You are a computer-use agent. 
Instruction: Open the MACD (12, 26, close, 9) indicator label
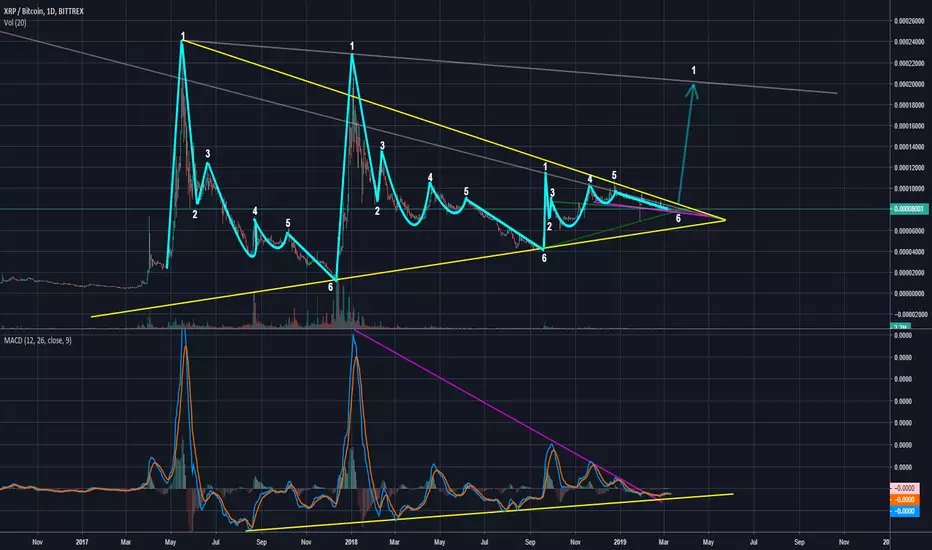(x=38, y=340)
